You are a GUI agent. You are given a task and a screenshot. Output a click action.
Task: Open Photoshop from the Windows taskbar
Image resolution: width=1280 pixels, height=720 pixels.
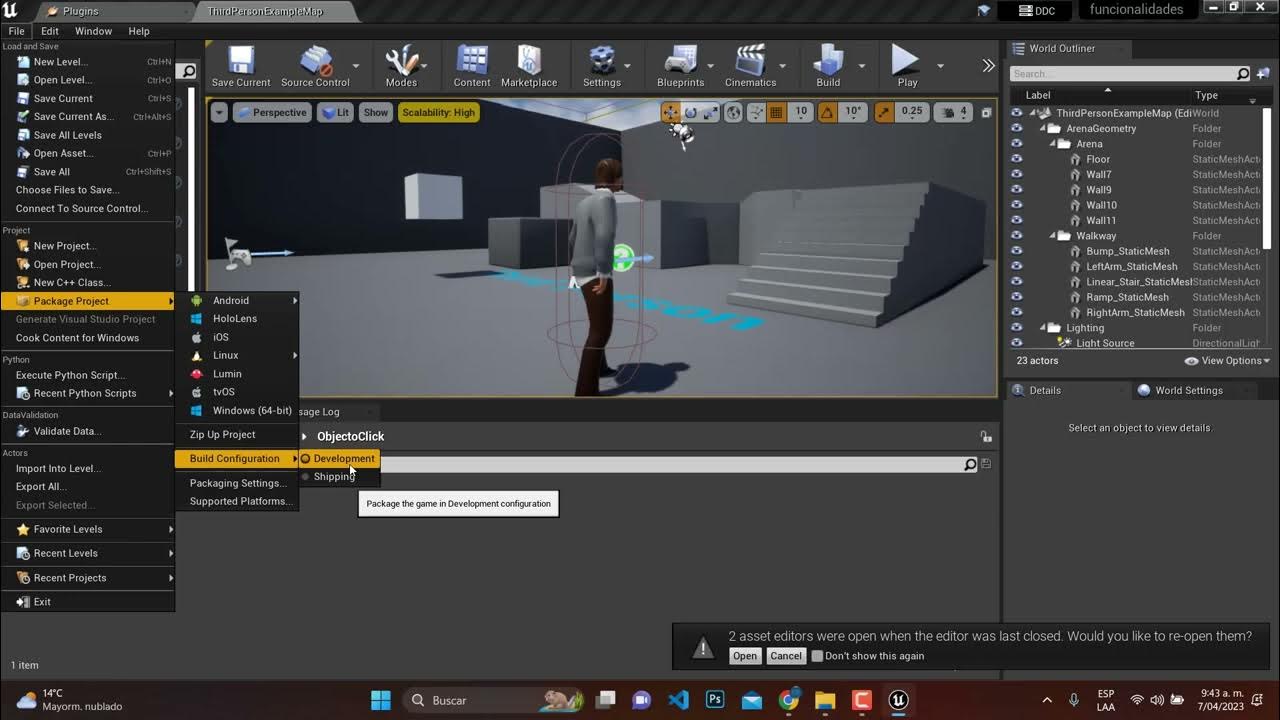[715, 700]
